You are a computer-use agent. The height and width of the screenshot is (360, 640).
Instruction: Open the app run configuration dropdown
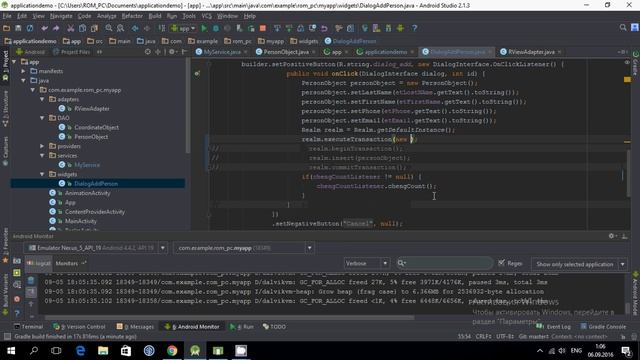183,28
